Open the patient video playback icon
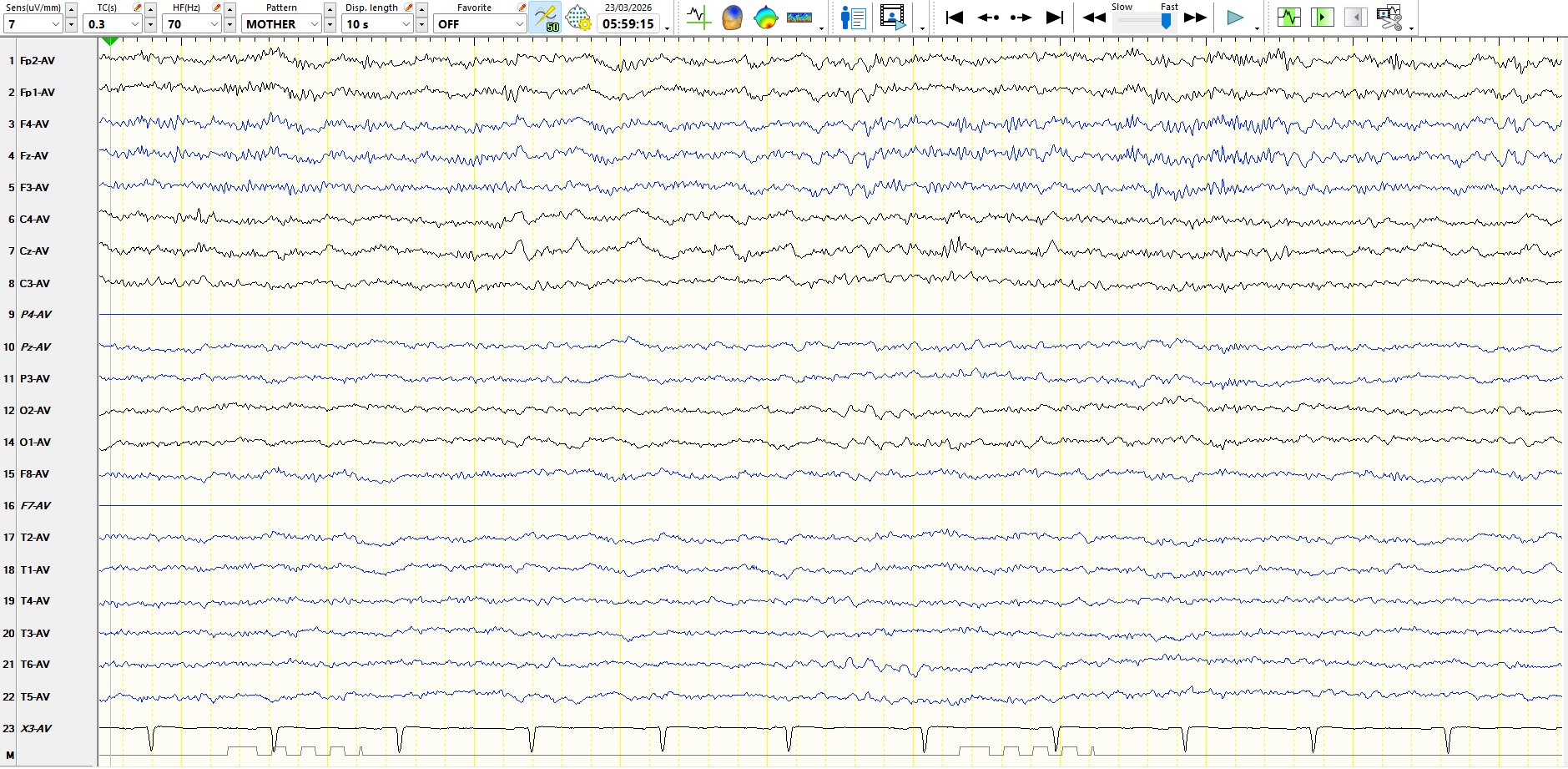This screenshot has width=1568, height=769. pos(892,17)
